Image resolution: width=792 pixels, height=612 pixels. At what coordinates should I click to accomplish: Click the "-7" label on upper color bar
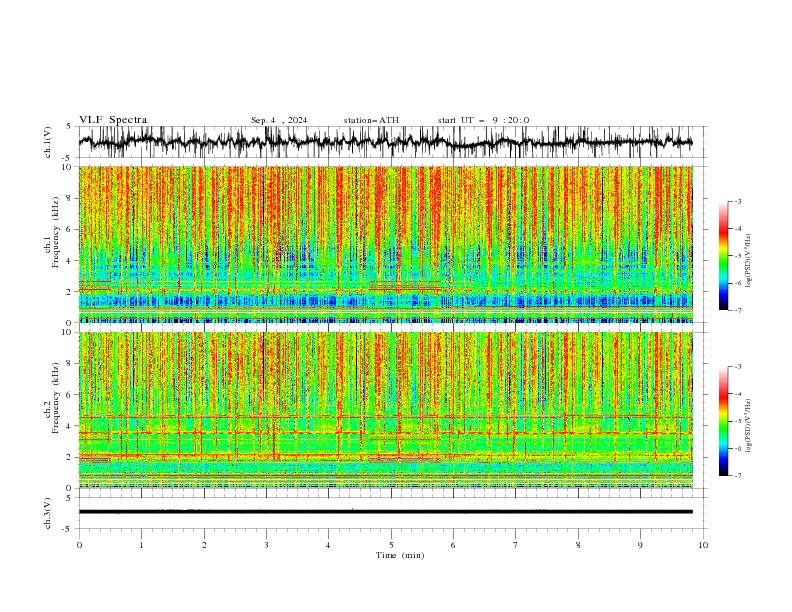738,310
